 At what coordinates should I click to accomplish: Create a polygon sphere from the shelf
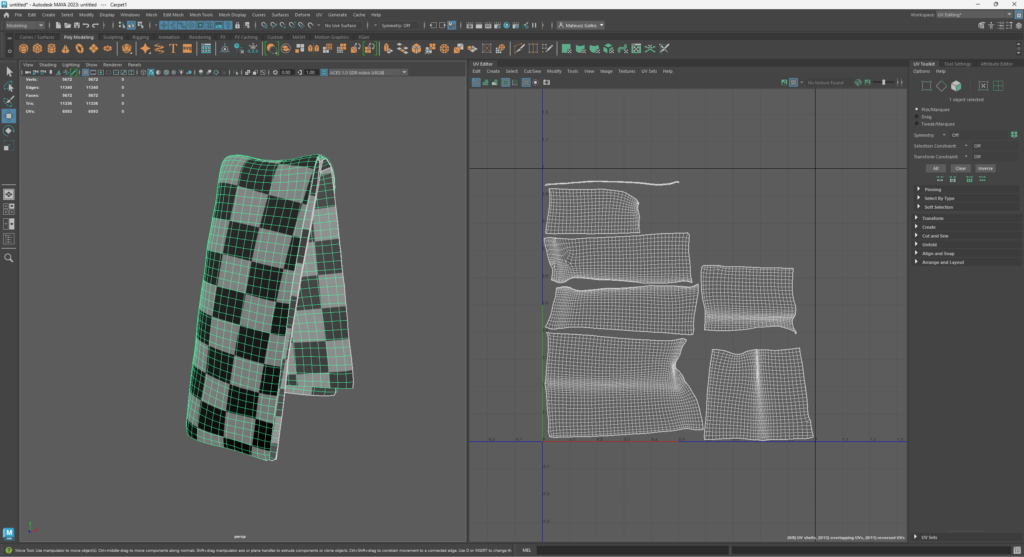point(23,48)
